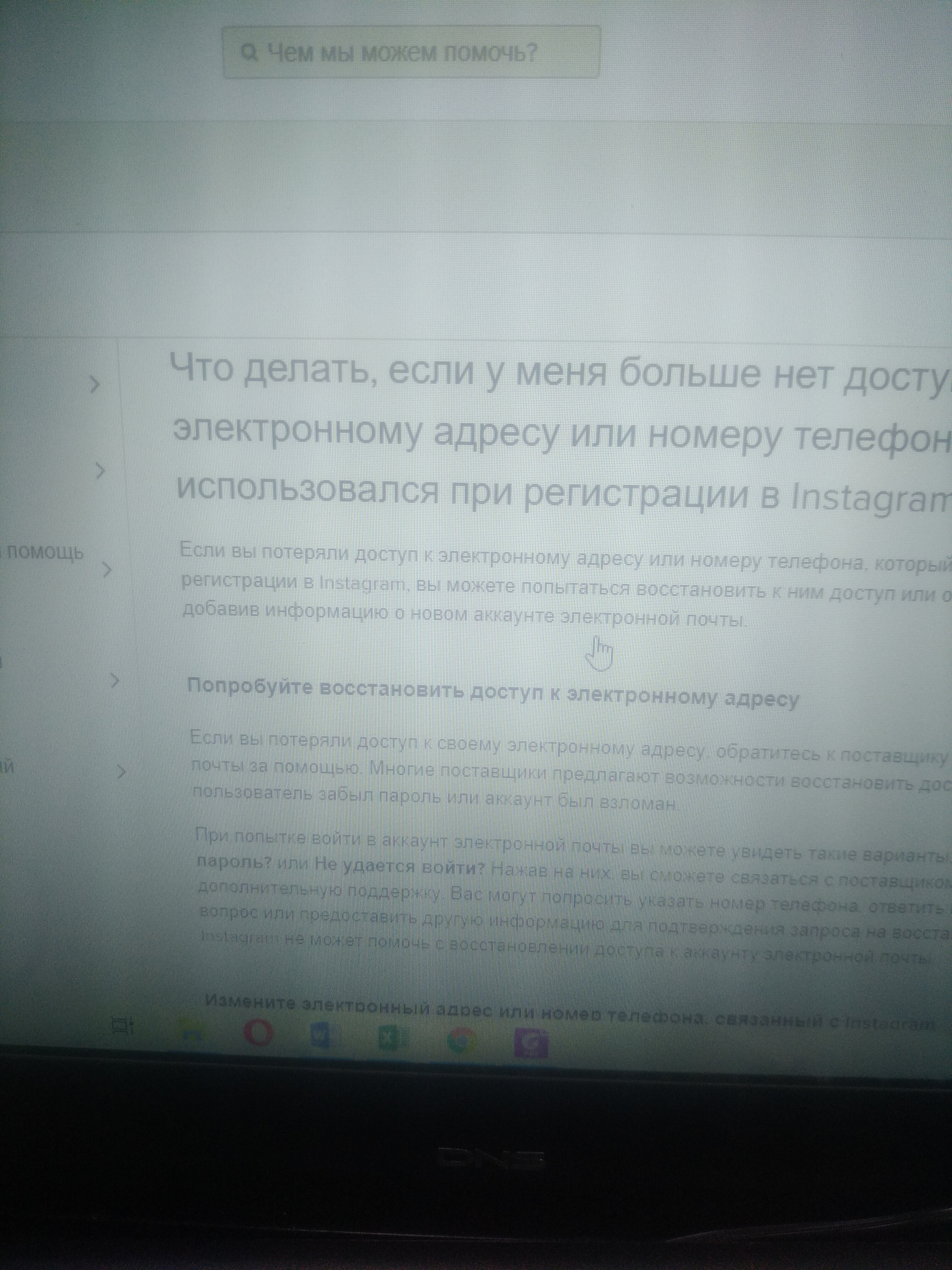Expand the sidebar item ending in 'й'
The height and width of the screenshot is (1270, 952).
[x=120, y=772]
